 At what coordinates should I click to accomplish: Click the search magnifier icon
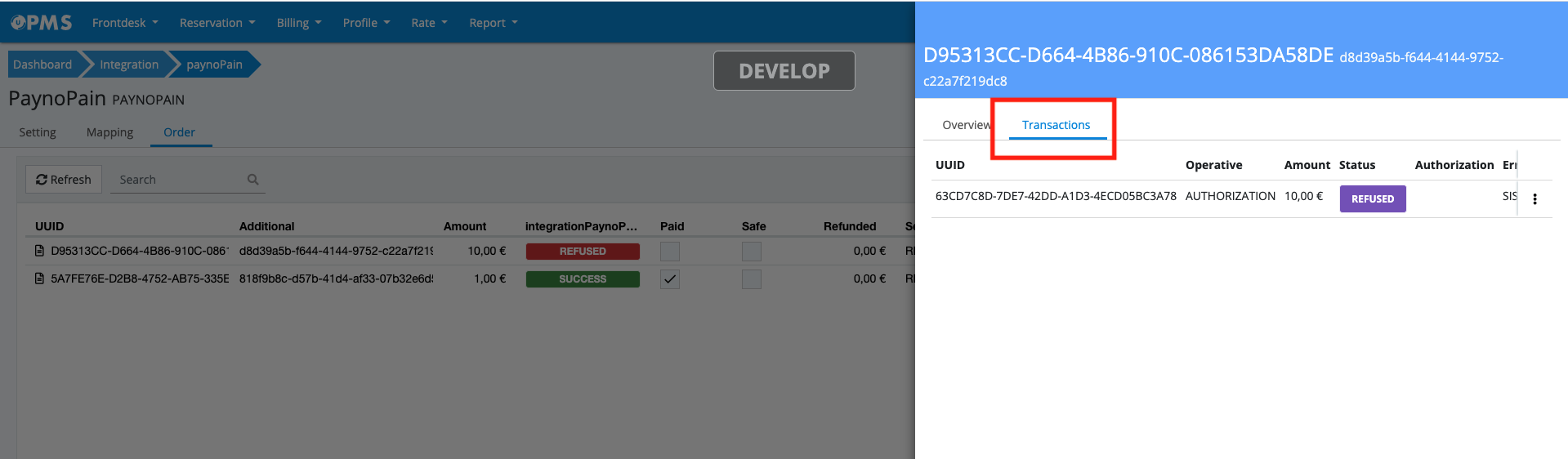pos(253,180)
